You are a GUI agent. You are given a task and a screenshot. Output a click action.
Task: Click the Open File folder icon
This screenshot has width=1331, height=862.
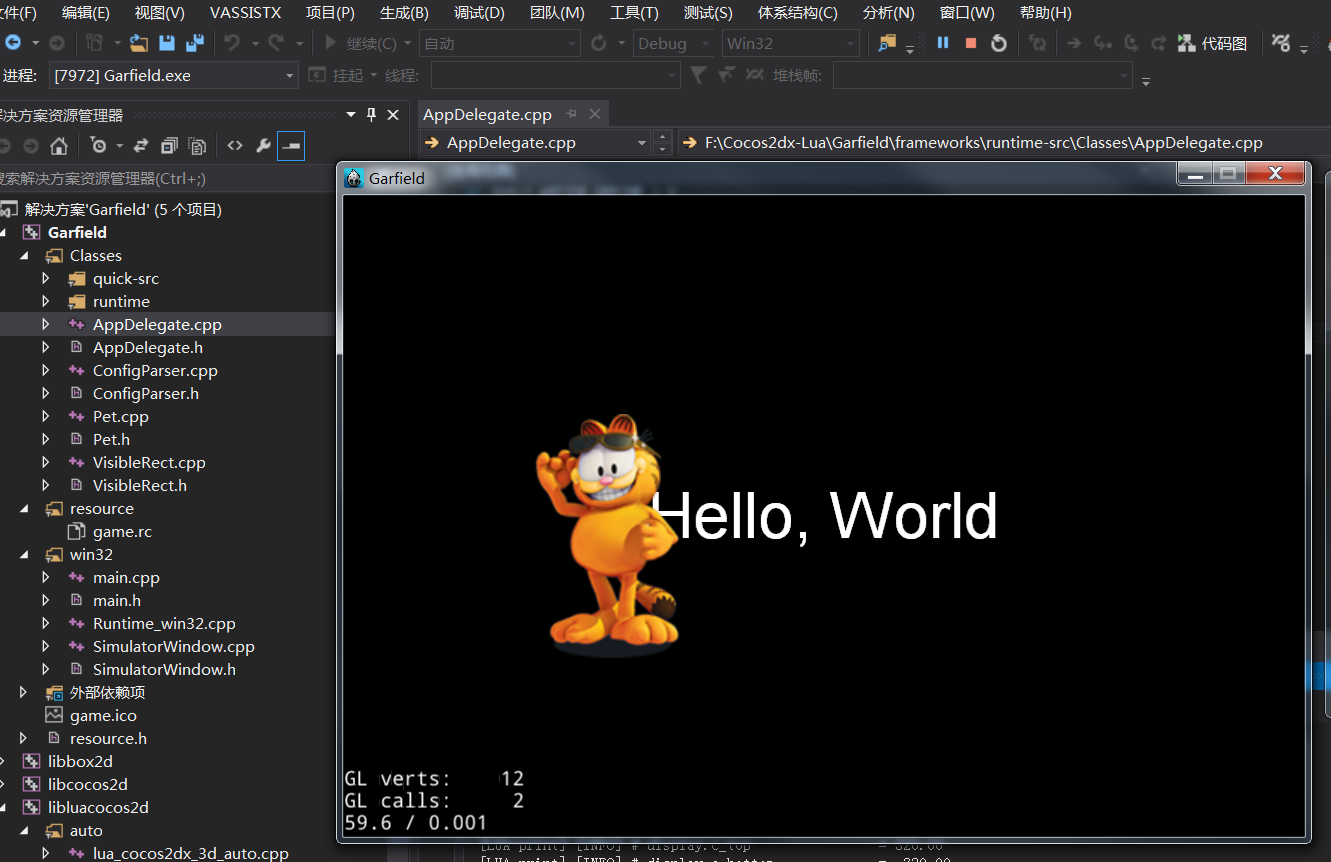(139, 43)
